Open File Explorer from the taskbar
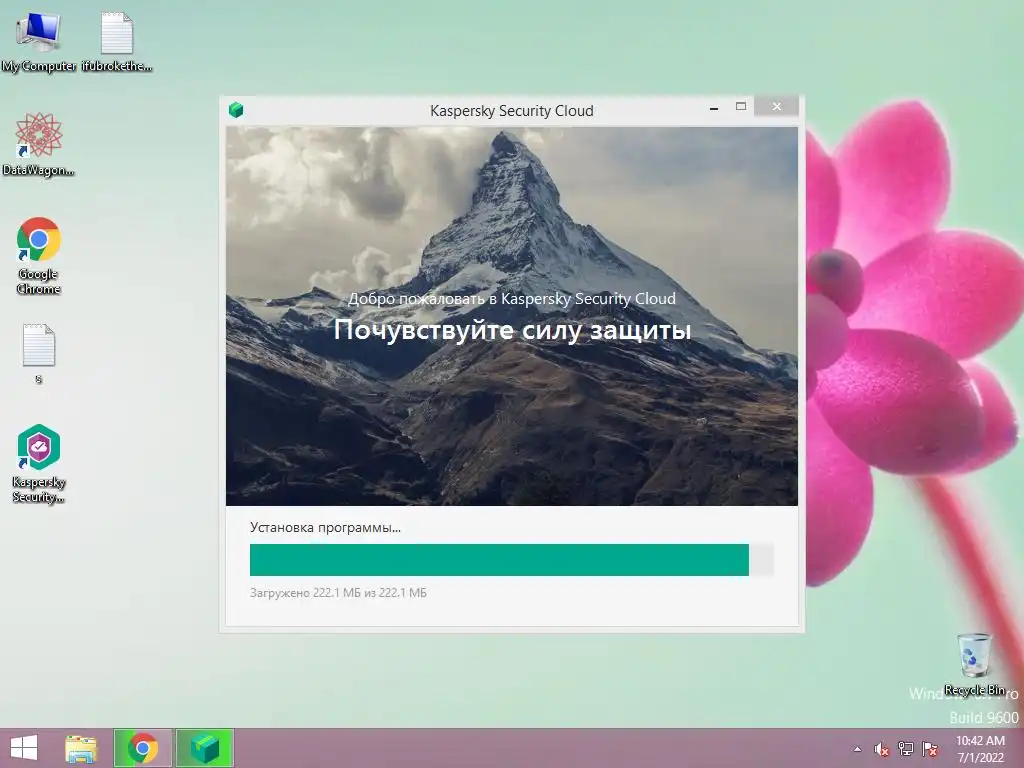This screenshot has width=1024, height=768. point(81,748)
